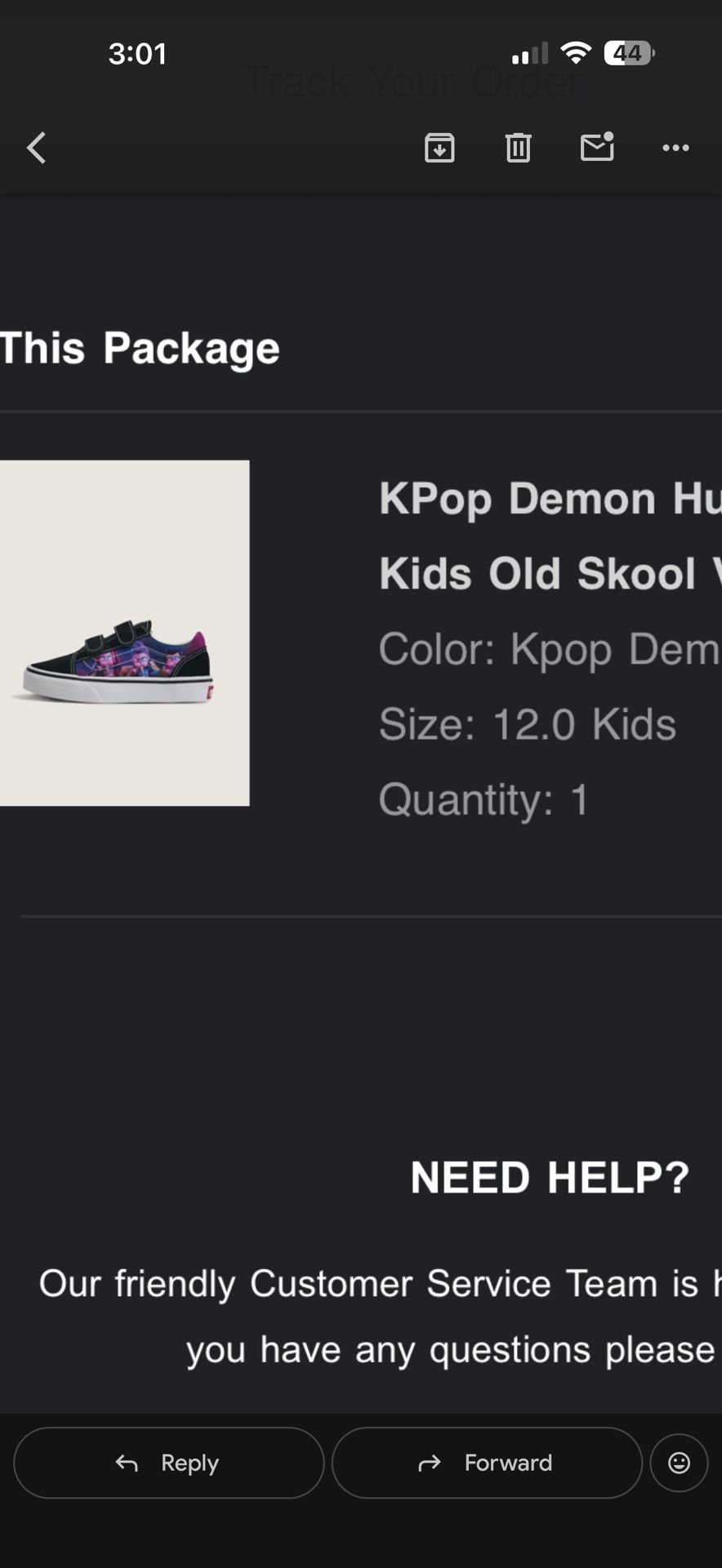This screenshot has width=722, height=1568.
Task: View the Old Skool shoe product image
Action: pyautogui.click(x=124, y=634)
